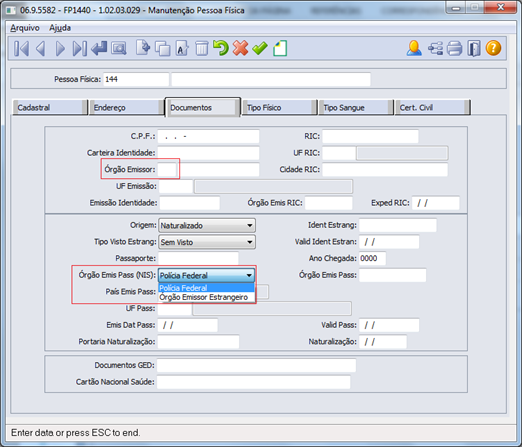Click the right-side Órgão Emis Pass field

tap(392, 275)
